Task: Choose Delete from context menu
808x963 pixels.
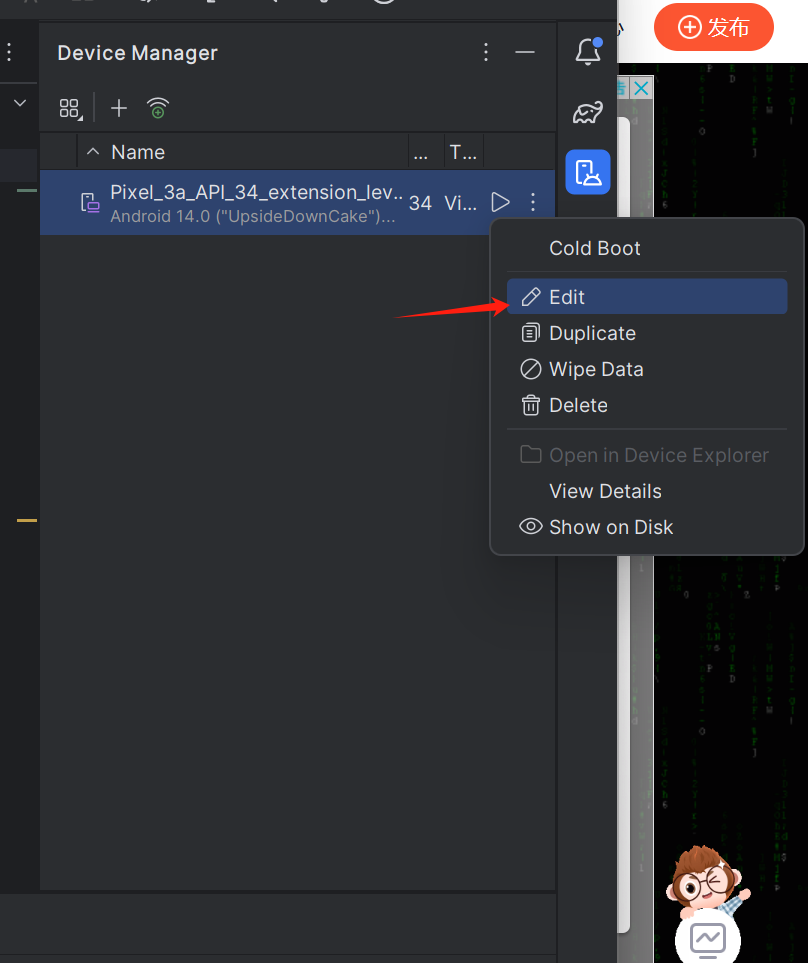Action: point(647,405)
